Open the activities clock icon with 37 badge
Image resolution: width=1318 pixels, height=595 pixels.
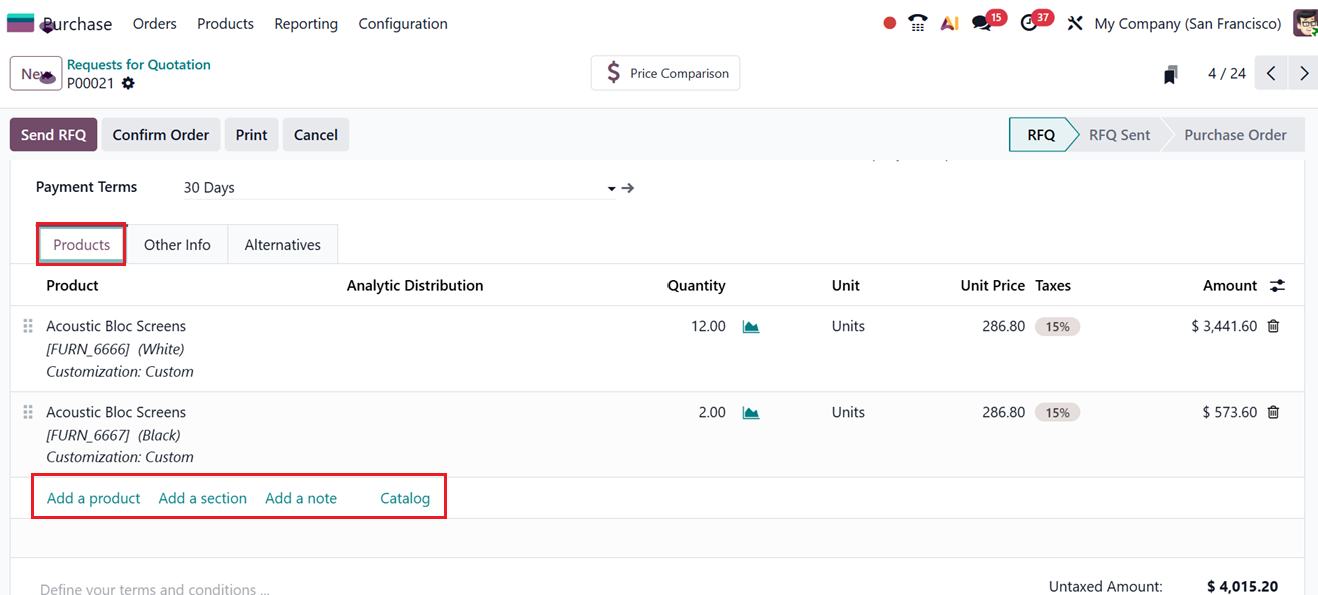coord(1029,23)
